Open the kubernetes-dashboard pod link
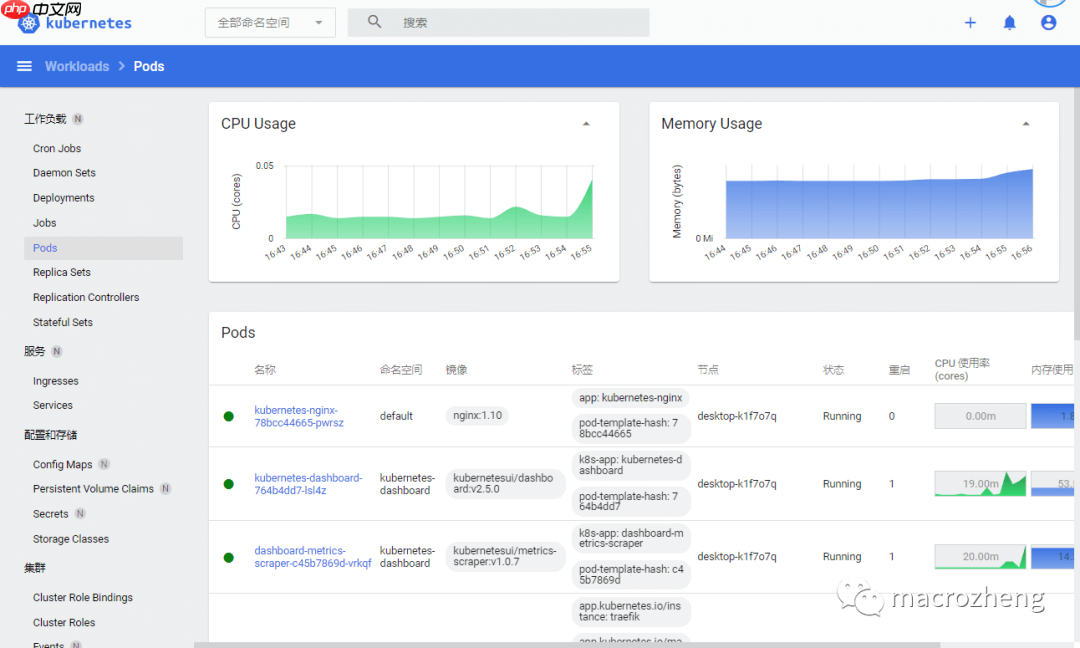Viewport: 1080px width, 648px height. pos(308,484)
